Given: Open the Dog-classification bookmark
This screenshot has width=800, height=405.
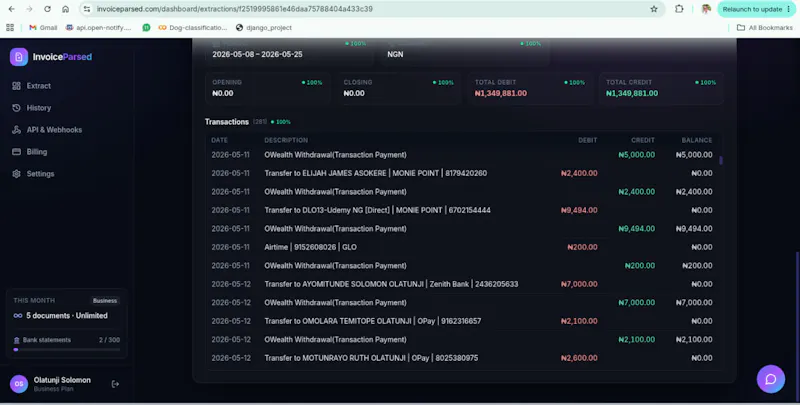Looking at the screenshot, I should pyautogui.click(x=192, y=28).
